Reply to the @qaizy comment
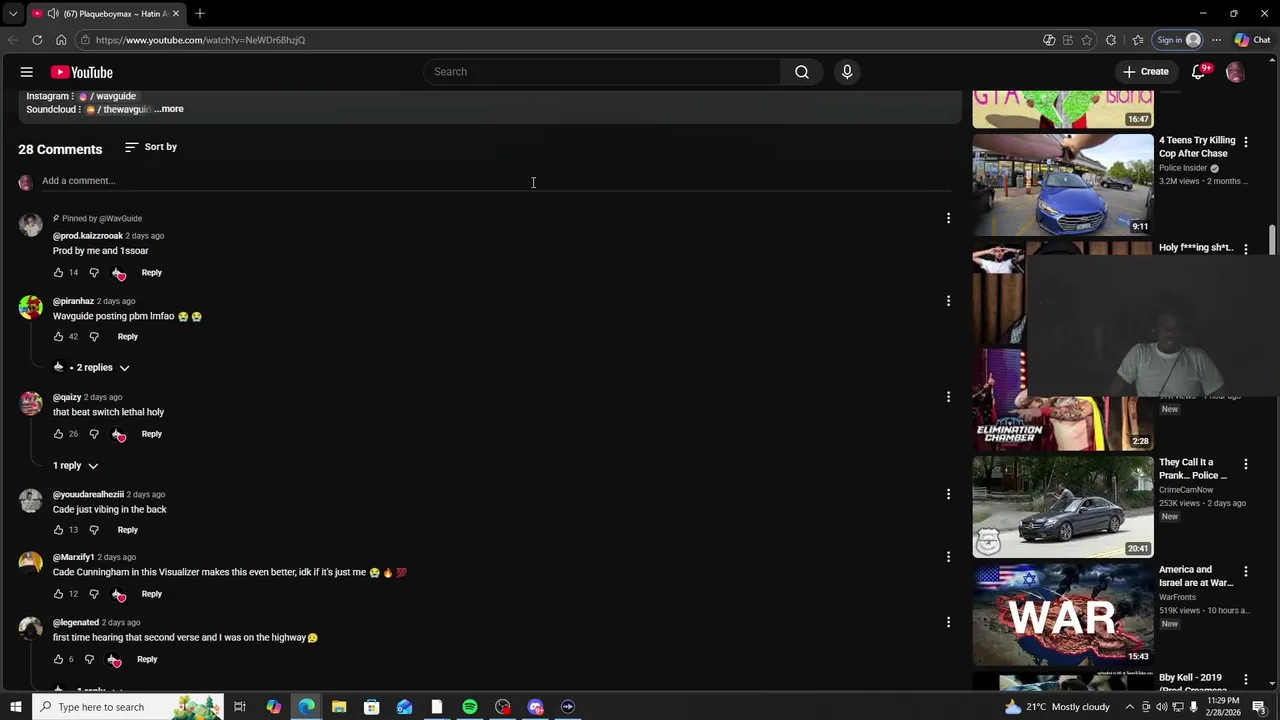 151,434
